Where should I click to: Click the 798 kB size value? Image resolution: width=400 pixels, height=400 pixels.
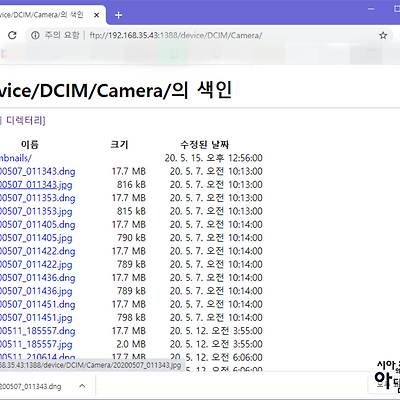click(x=131, y=318)
